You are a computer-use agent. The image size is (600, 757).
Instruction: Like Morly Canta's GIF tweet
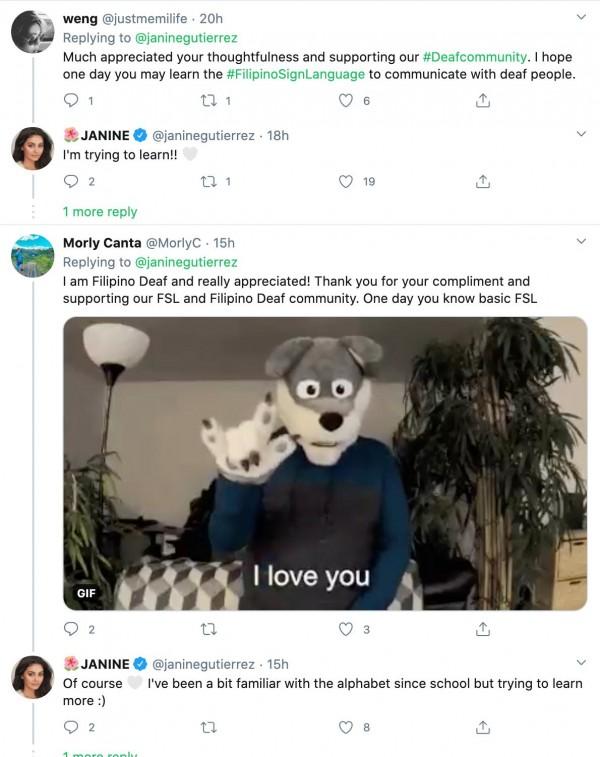(346, 629)
